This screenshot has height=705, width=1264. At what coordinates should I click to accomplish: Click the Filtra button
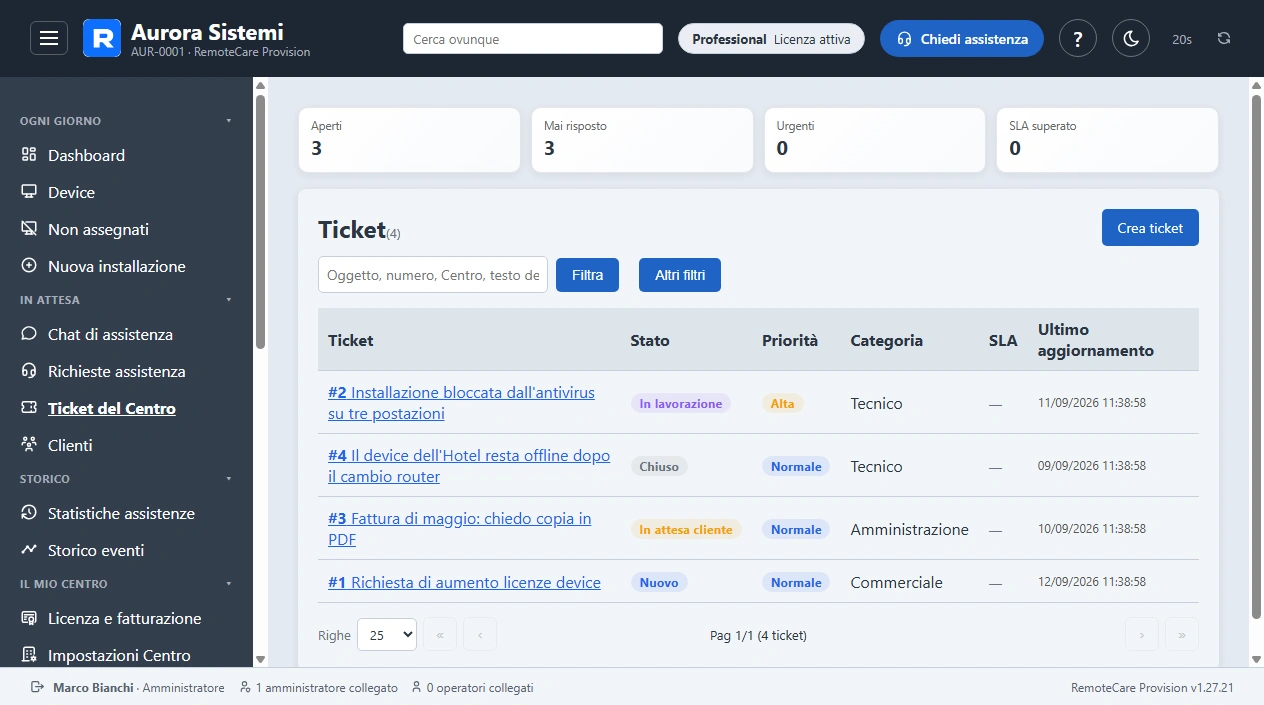587,275
